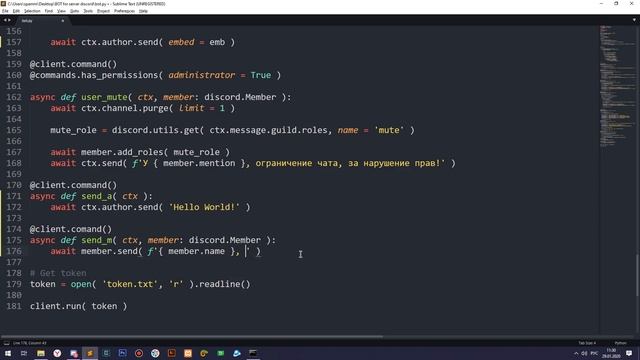Open the red circle recorder taskbar icon
This screenshot has height=360, width=640.
click(139, 353)
